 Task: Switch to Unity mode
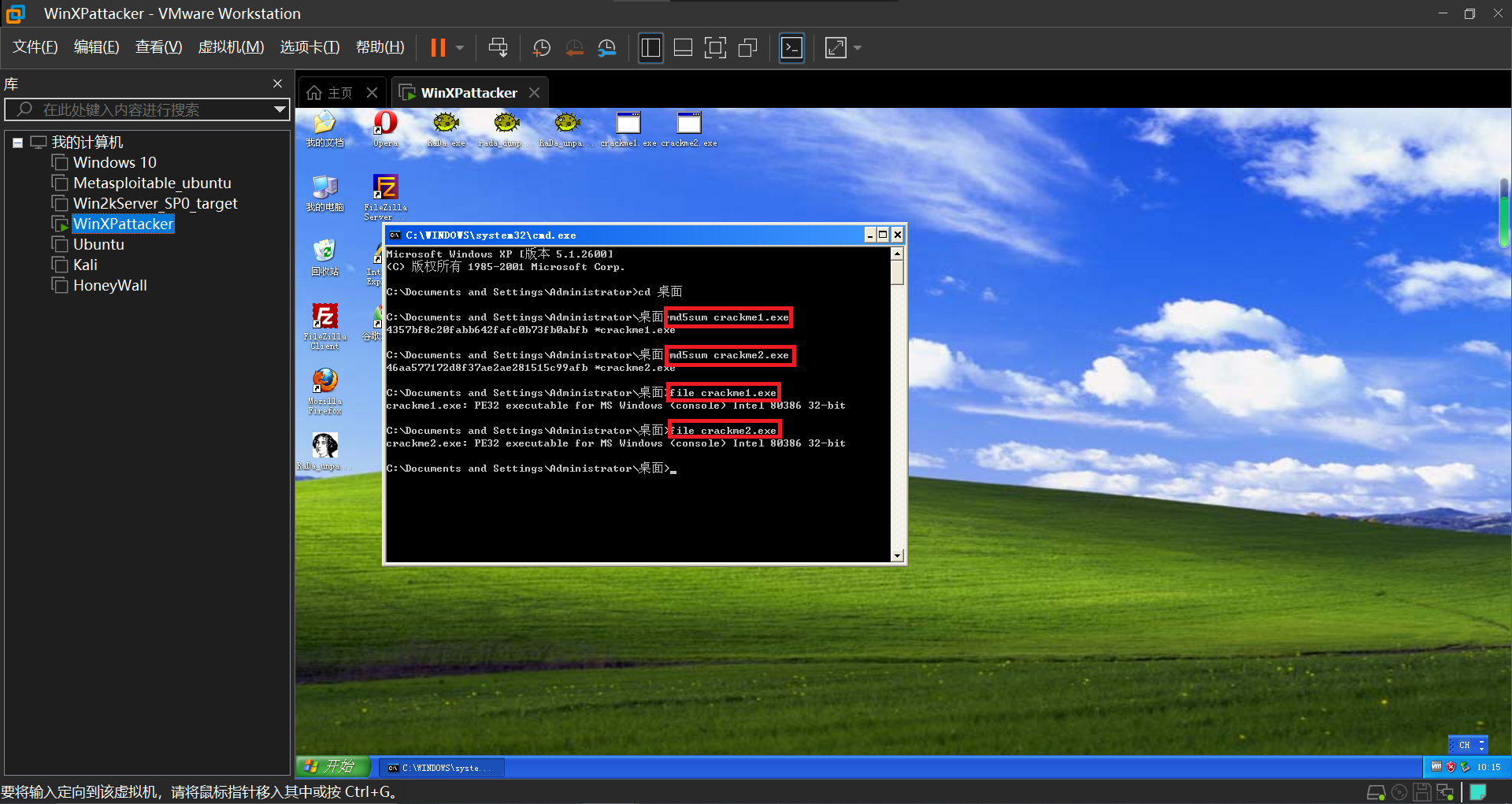(748, 48)
